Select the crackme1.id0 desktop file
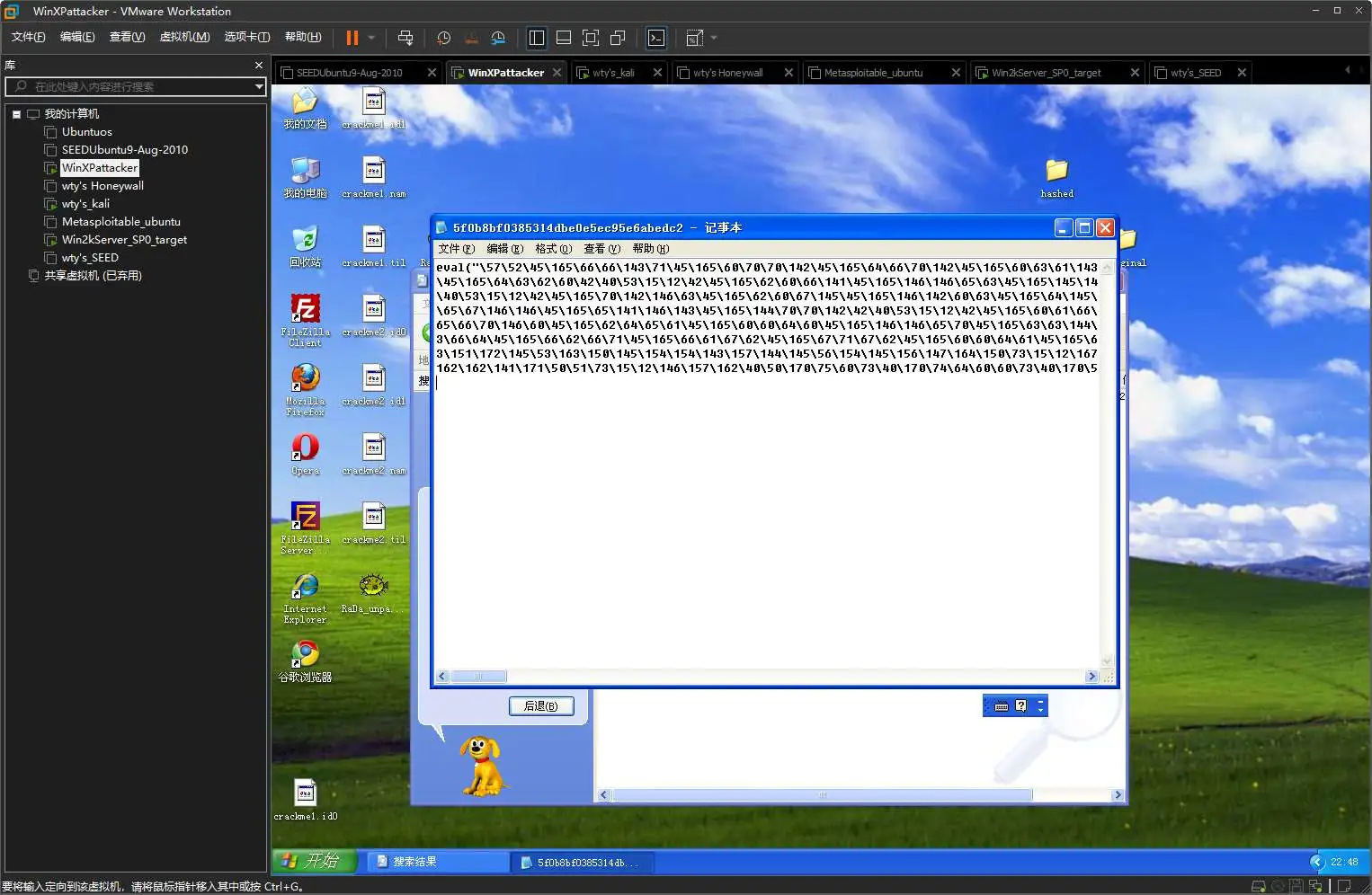1372x895 pixels. [x=306, y=801]
